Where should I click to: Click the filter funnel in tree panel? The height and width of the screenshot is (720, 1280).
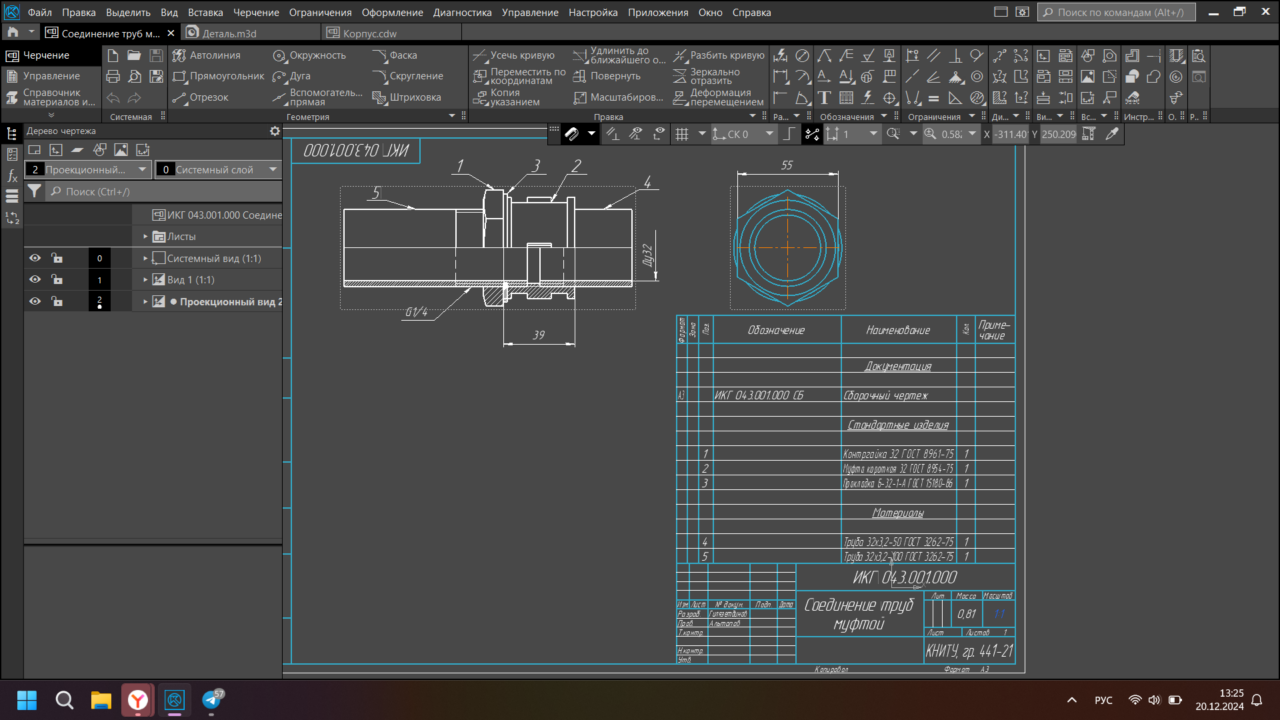coord(34,191)
